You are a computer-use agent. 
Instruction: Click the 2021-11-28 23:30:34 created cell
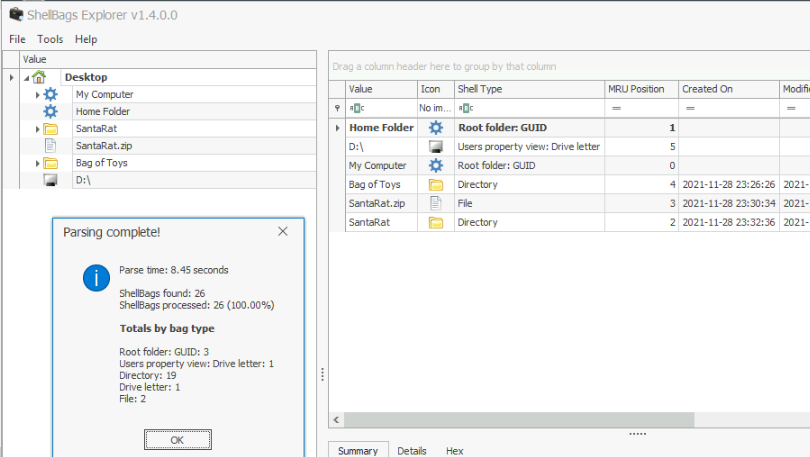[729, 203]
